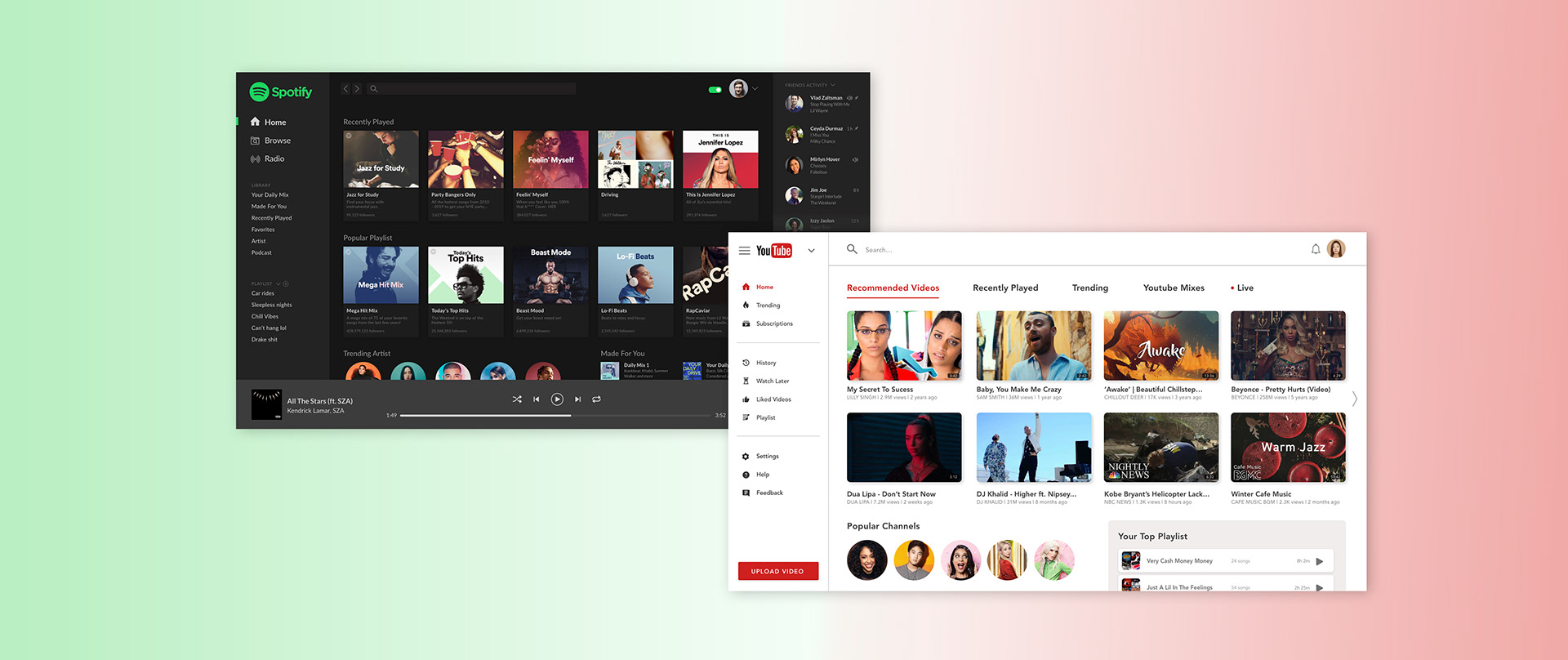This screenshot has width=1568, height=660.
Task: Toggle the repeat icon in Spotify player
Action: coord(596,399)
